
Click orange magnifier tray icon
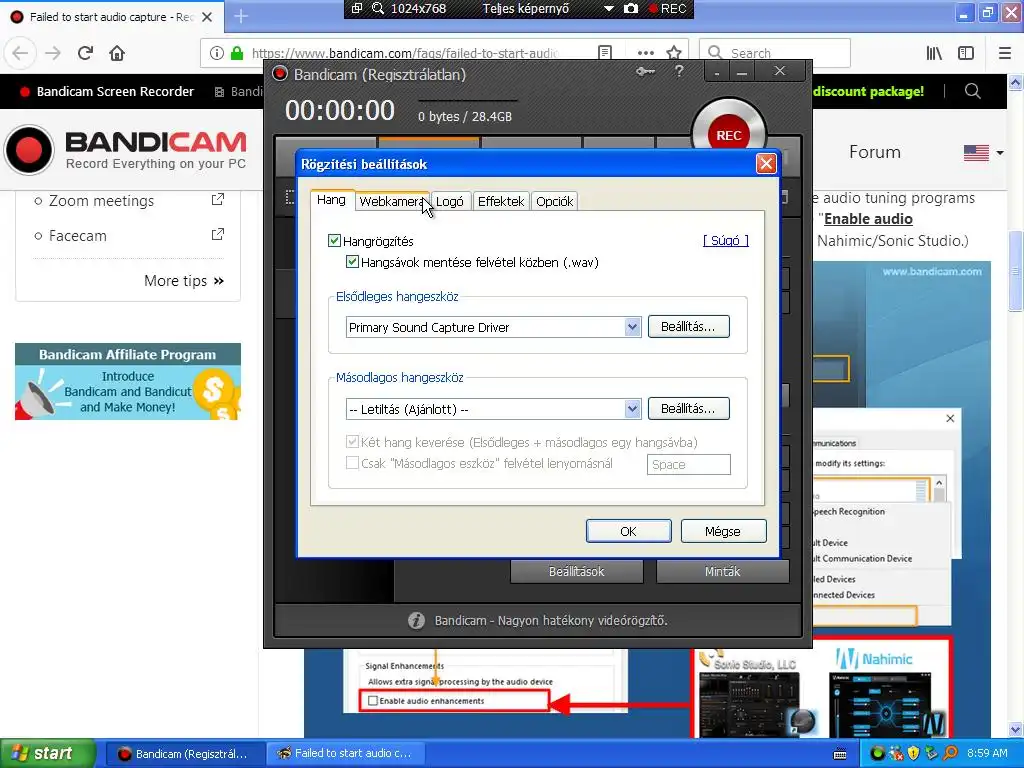coord(951,753)
